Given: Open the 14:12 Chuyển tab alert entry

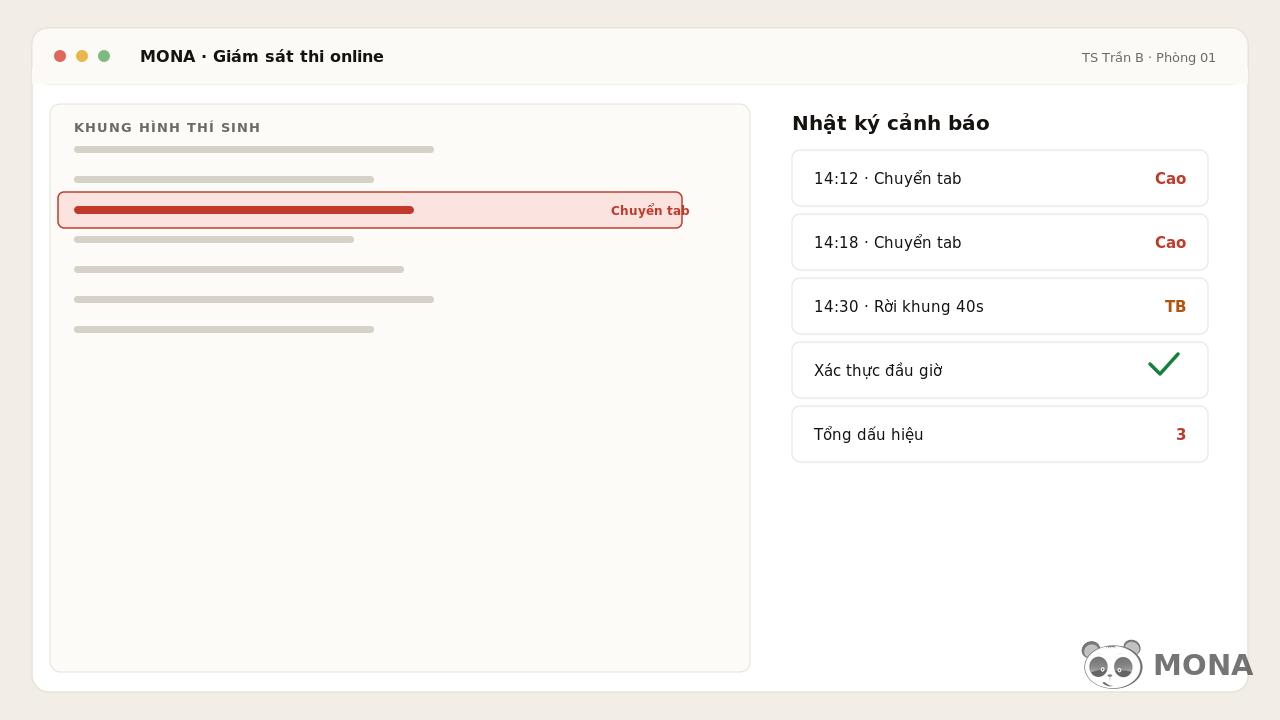Looking at the screenshot, I should pos(1000,178).
